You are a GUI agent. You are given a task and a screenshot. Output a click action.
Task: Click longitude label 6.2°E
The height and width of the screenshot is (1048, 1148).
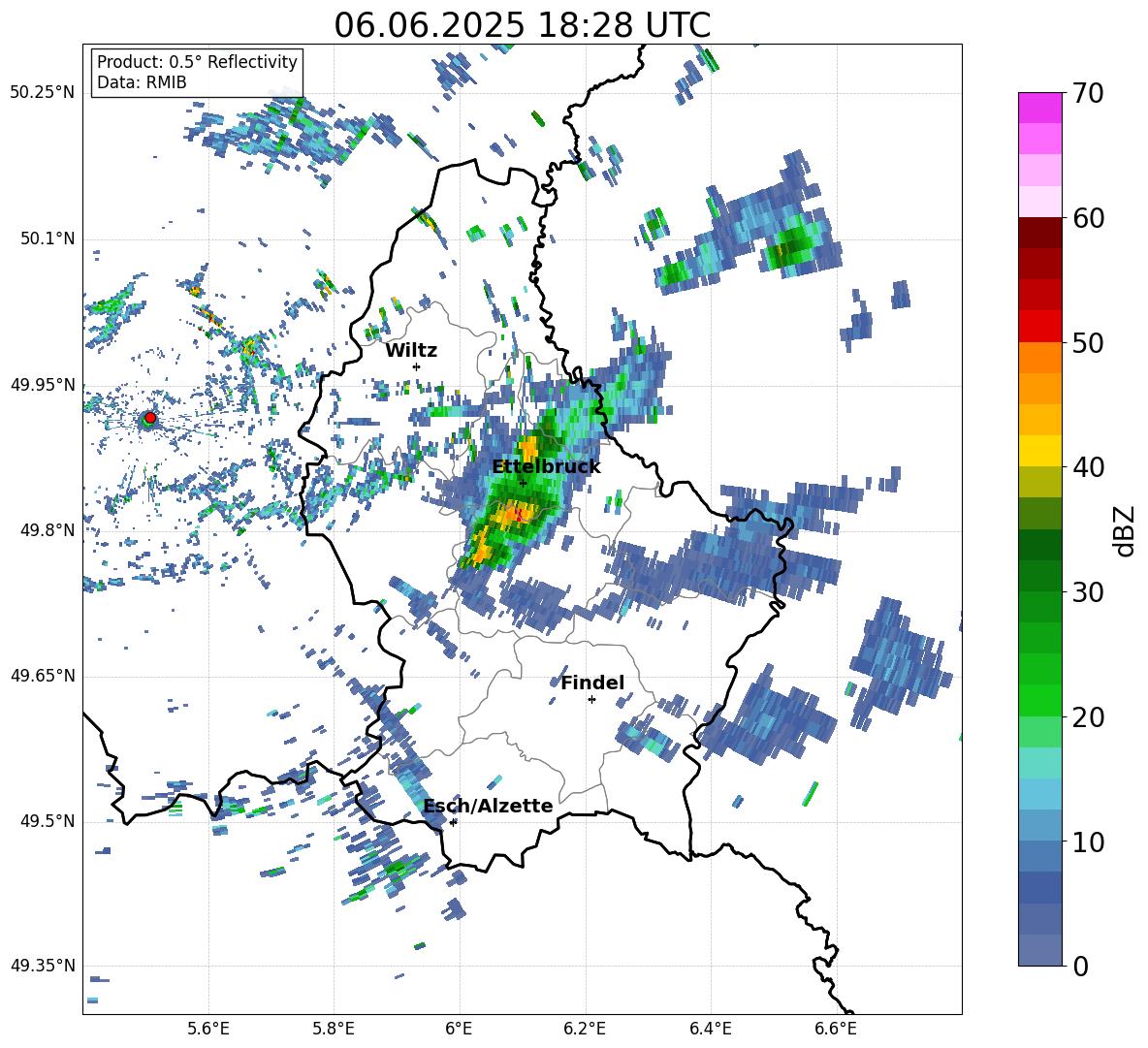pyautogui.click(x=585, y=1029)
